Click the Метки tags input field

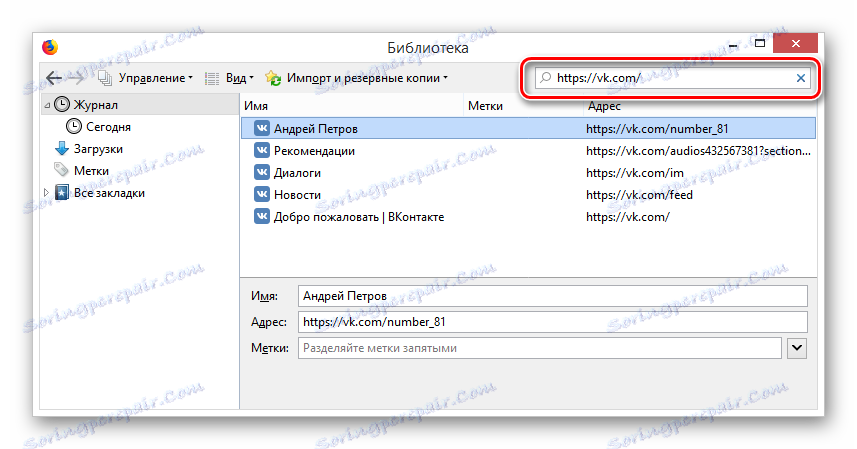tap(539, 348)
